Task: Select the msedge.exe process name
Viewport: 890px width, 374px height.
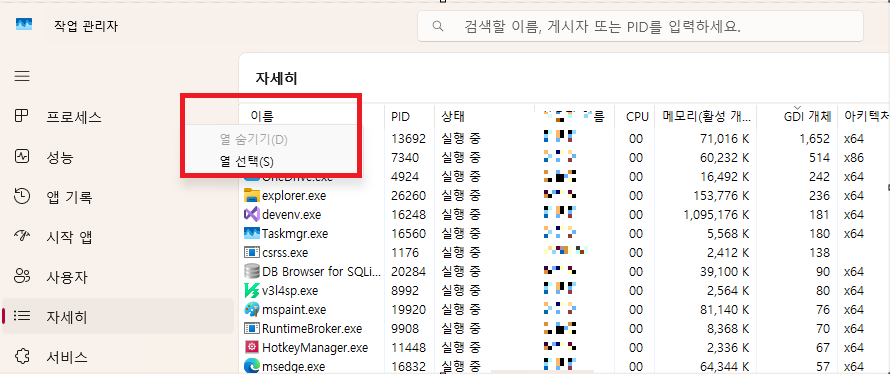Action: (293, 366)
